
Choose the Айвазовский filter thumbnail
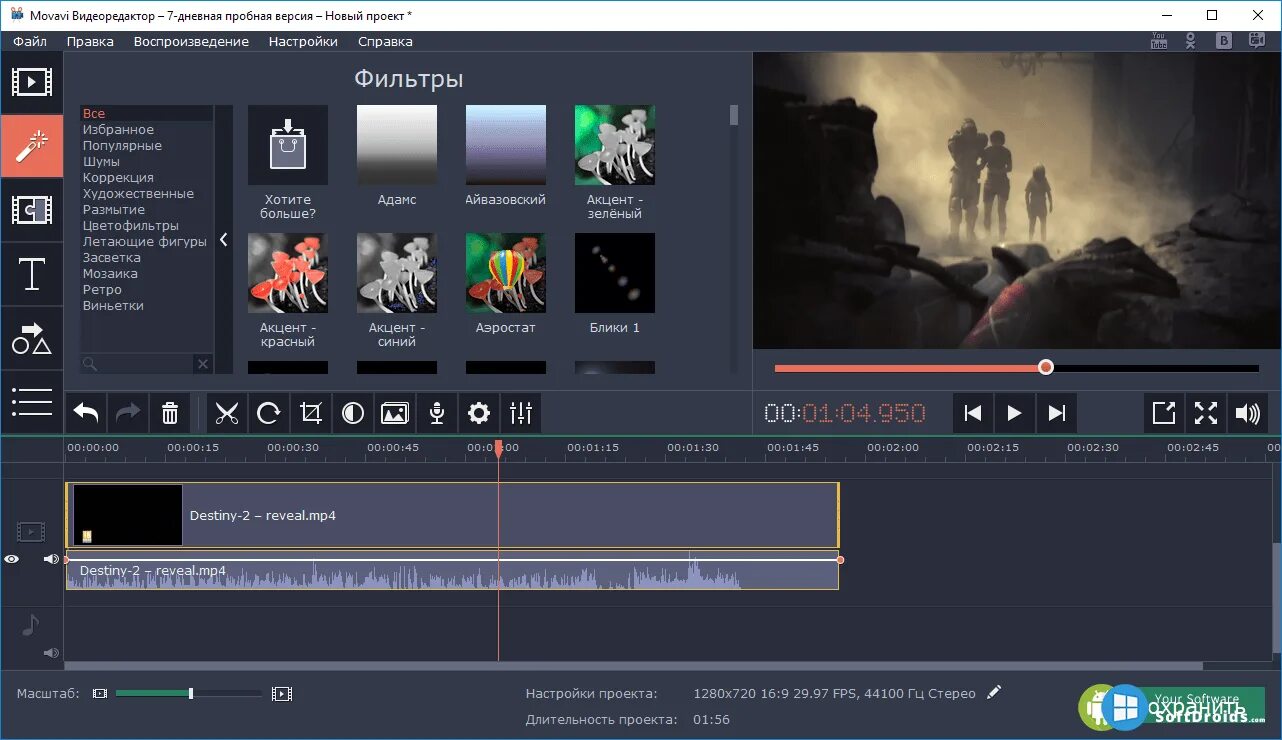(506, 146)
